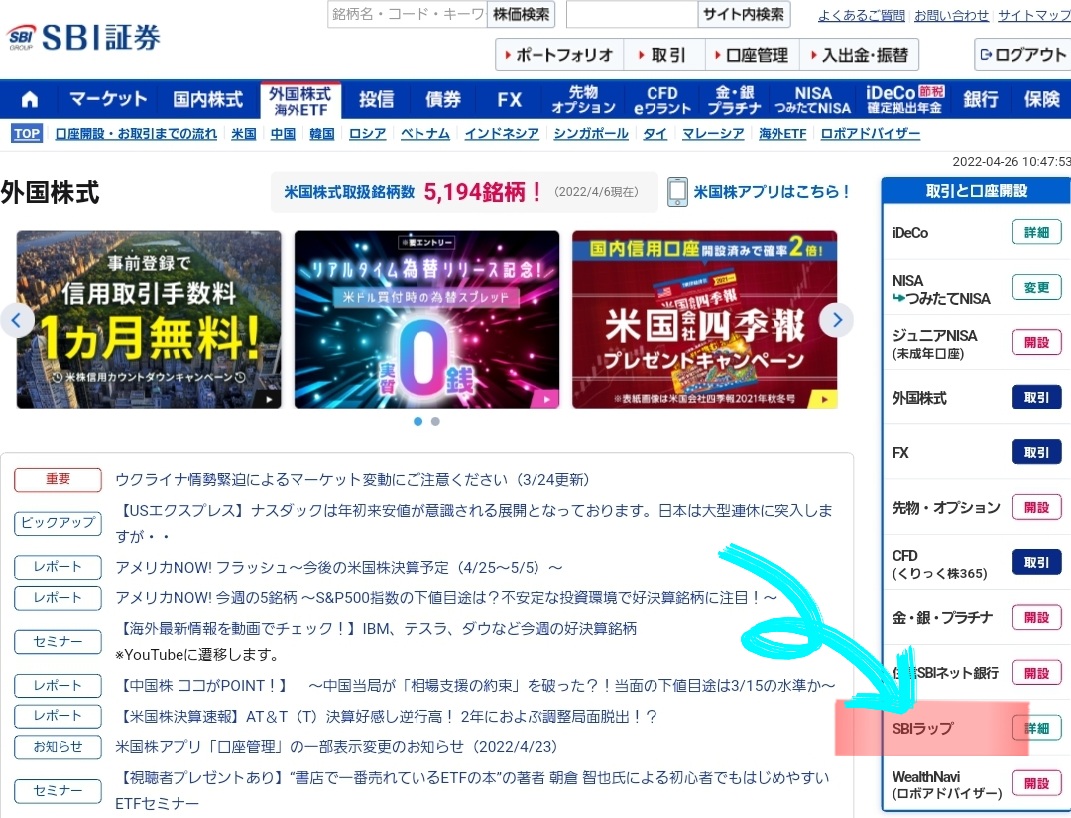This screenshot has width=1071, height=818.
Task: Switch to the NISA つみたてNISA tab
Action: [813, 100]
